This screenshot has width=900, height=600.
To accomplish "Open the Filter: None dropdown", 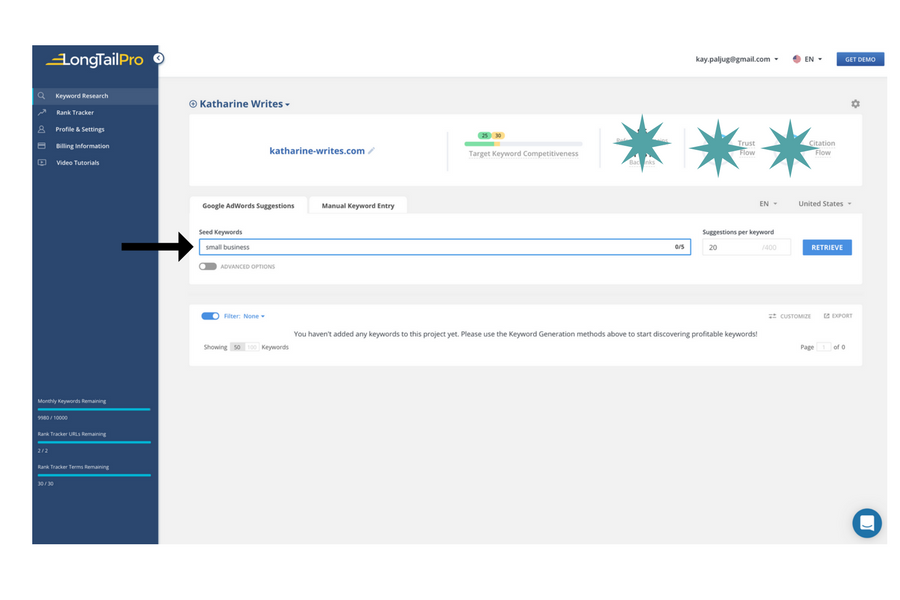I will 245,316.
